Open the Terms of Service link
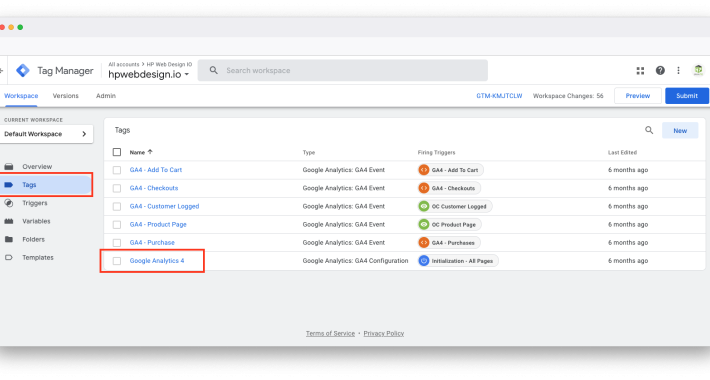 [330, 333]
